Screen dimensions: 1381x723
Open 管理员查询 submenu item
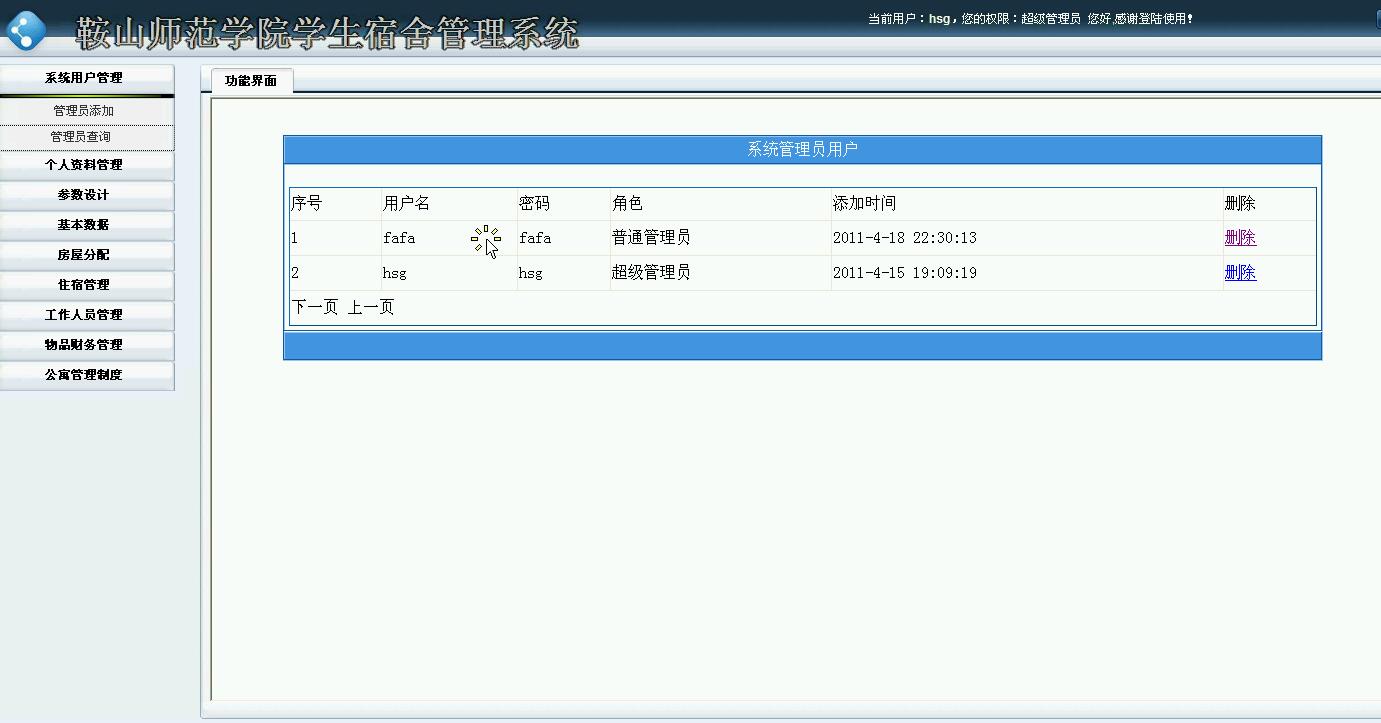click(81, 137)
